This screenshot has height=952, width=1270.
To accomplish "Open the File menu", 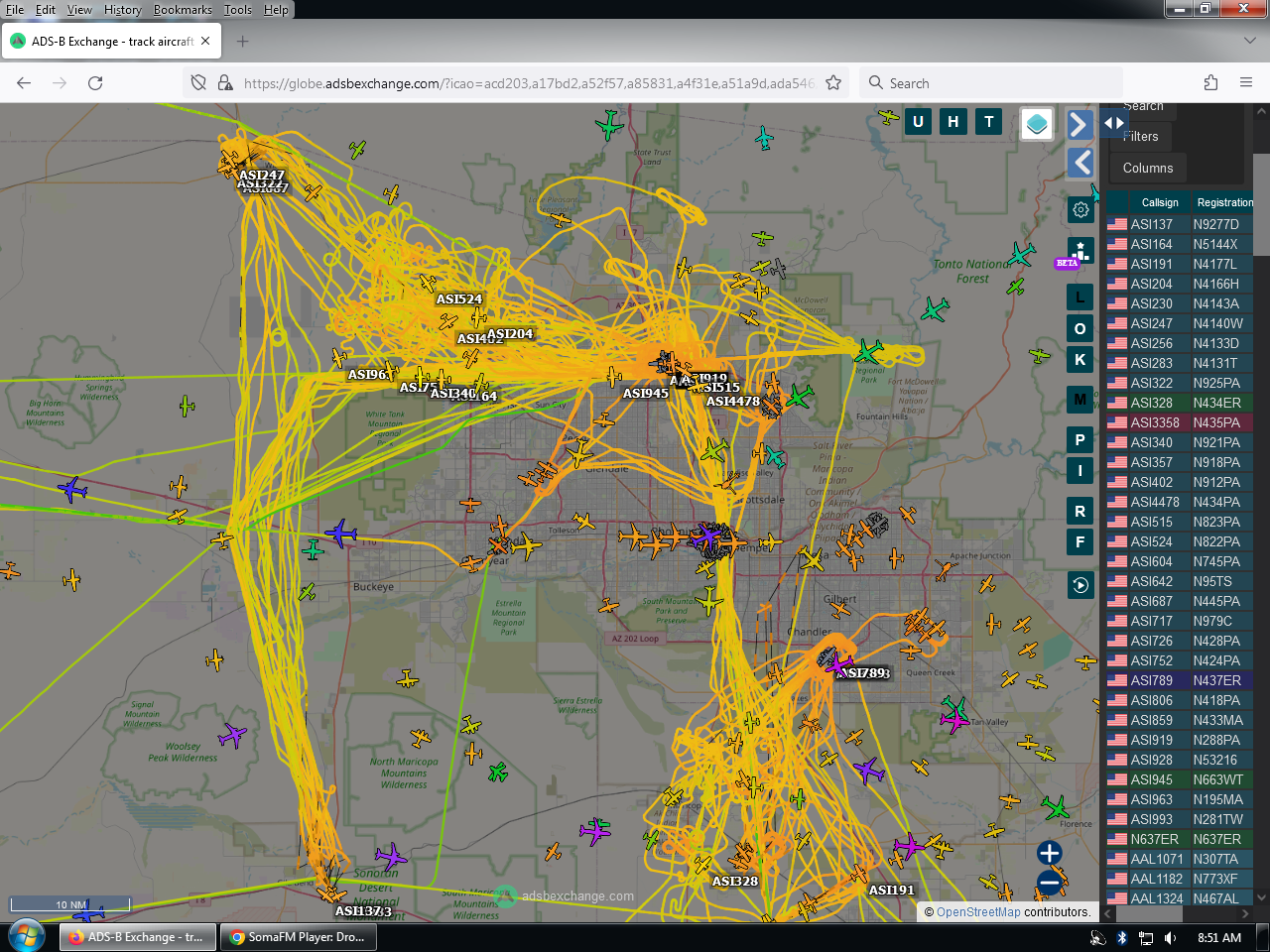I will (15, 10).
